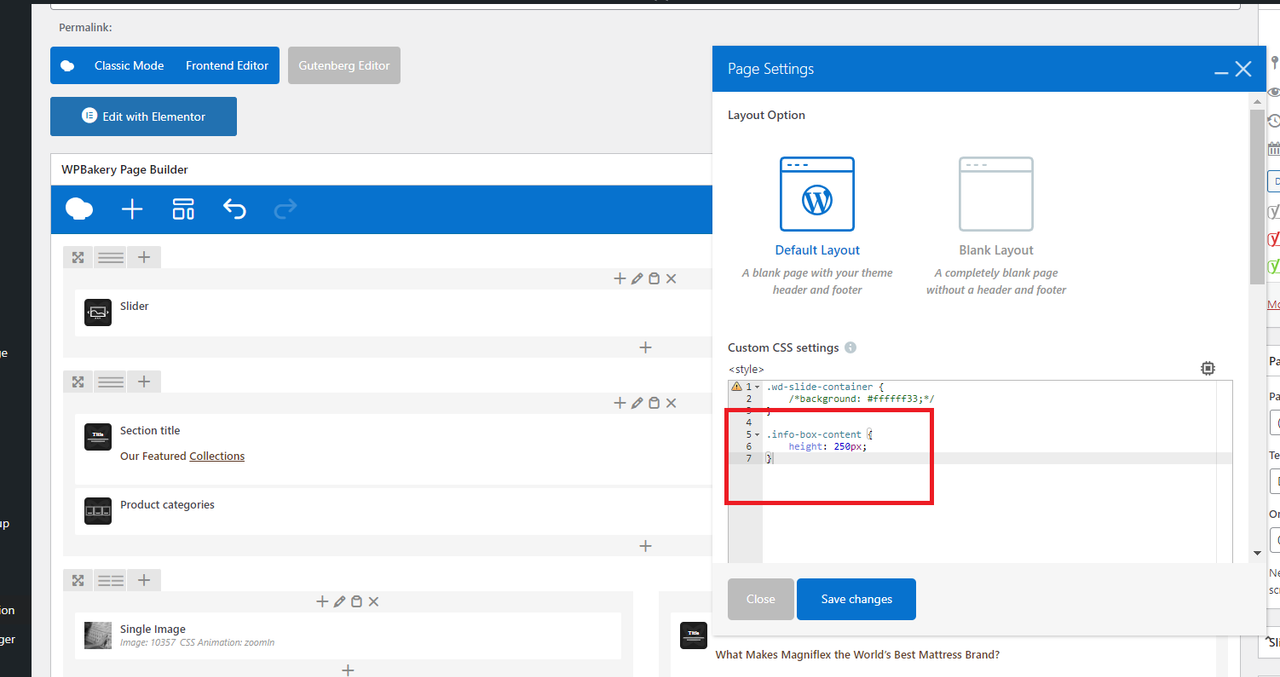Edit the Slider row using pencil icon

[x=637, y=279]
